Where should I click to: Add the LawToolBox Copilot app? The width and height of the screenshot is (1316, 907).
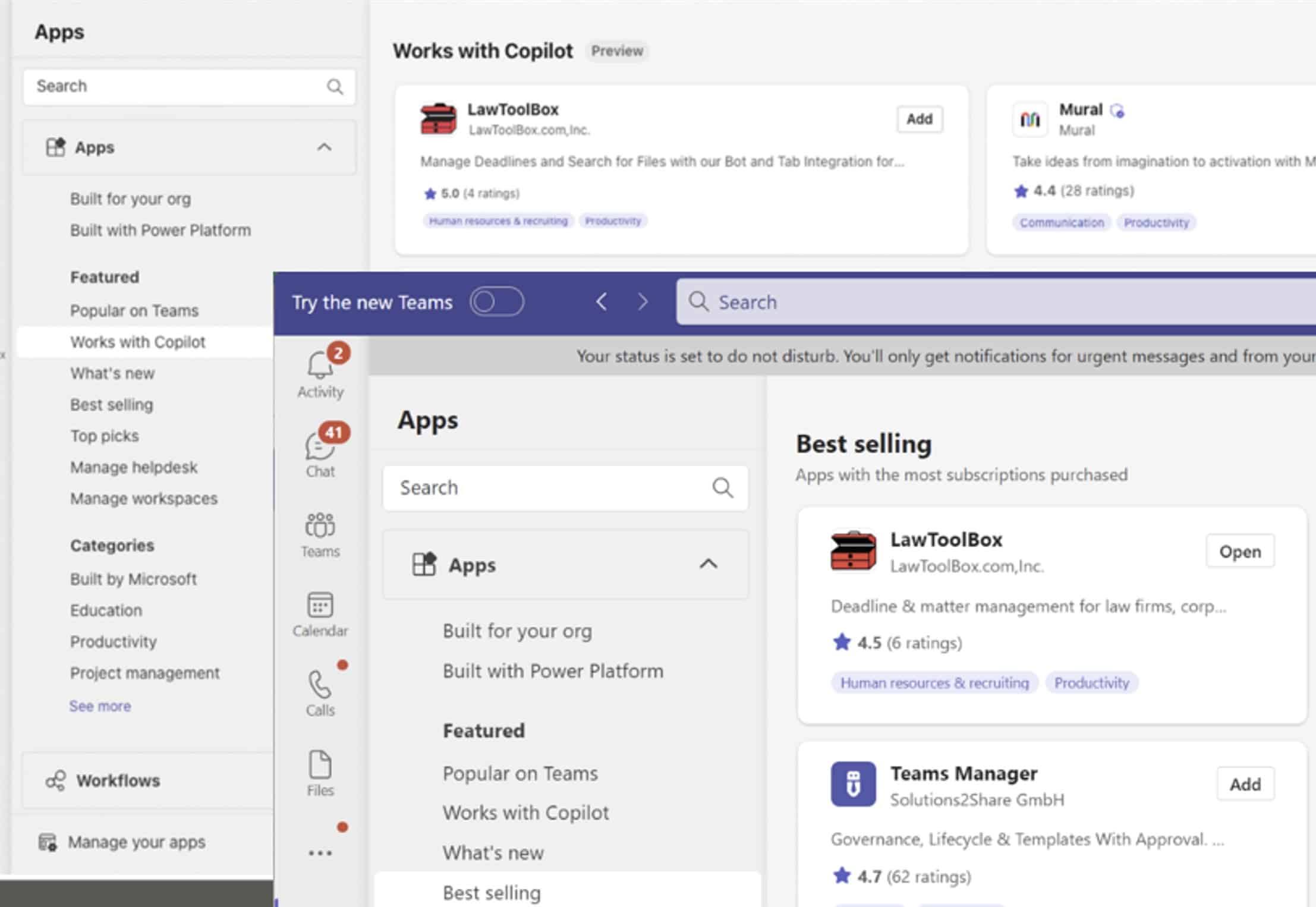click(x=919, y=119)
